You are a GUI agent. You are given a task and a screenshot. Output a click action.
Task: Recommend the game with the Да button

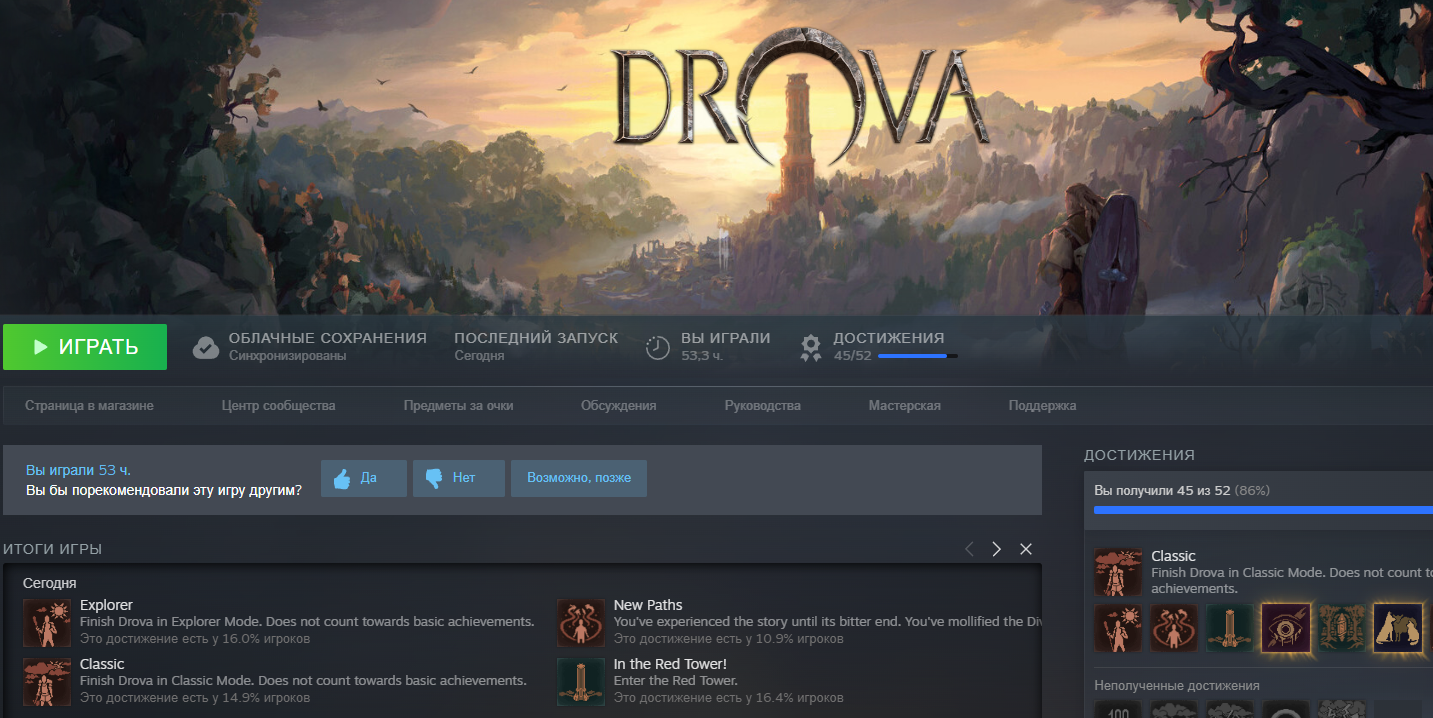coord(364,478)
